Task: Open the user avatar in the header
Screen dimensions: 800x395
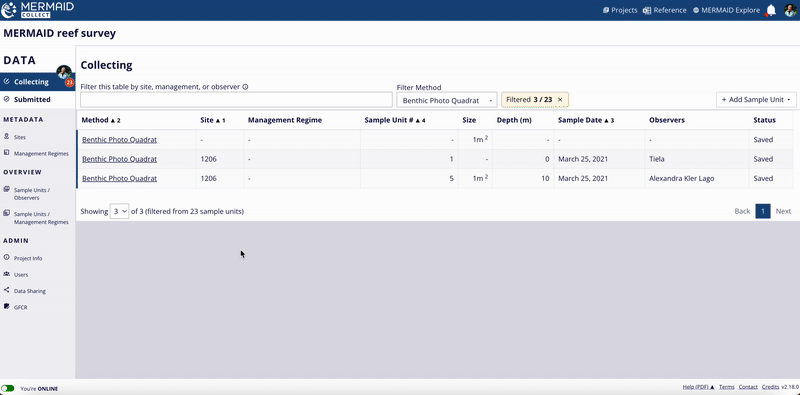Action: coord(790,10)
